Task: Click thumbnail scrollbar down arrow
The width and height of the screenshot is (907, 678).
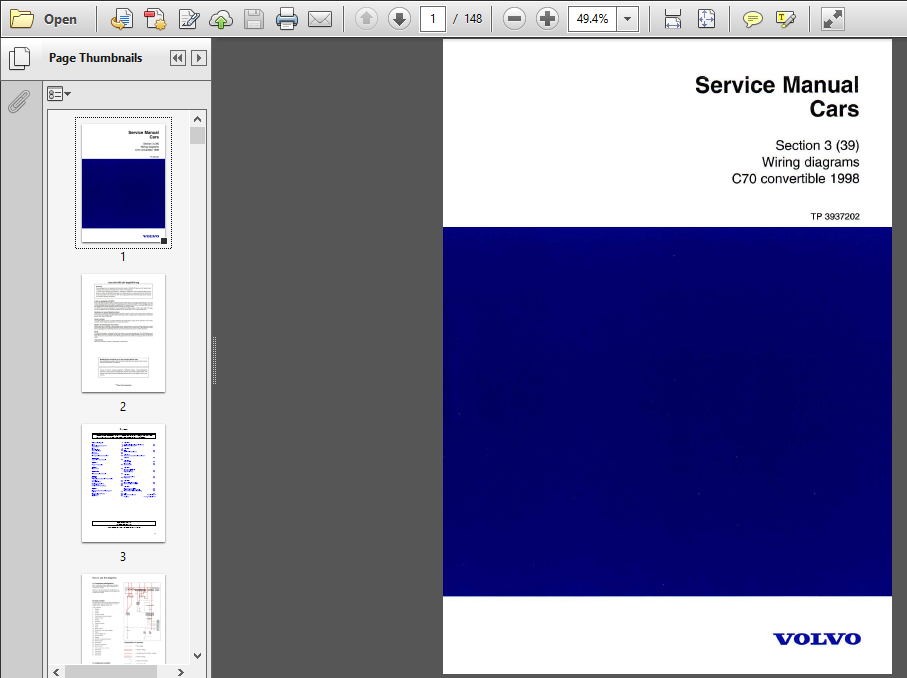Action: [x=197, y=656]
